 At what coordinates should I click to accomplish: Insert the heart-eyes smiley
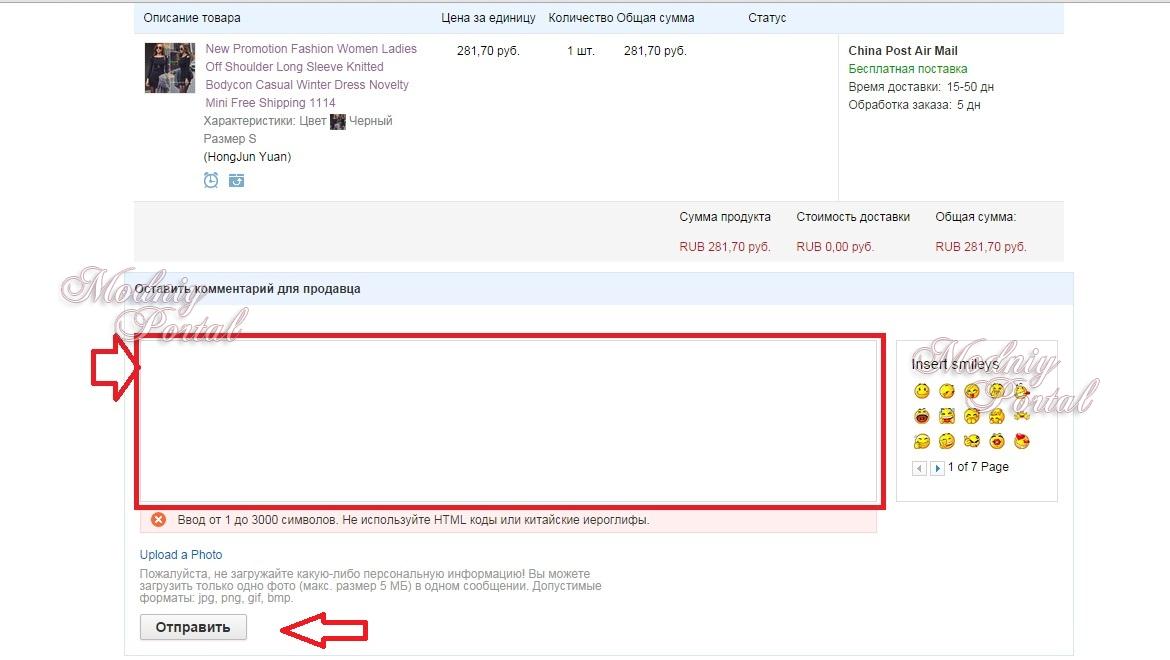tap(1022, 441)
